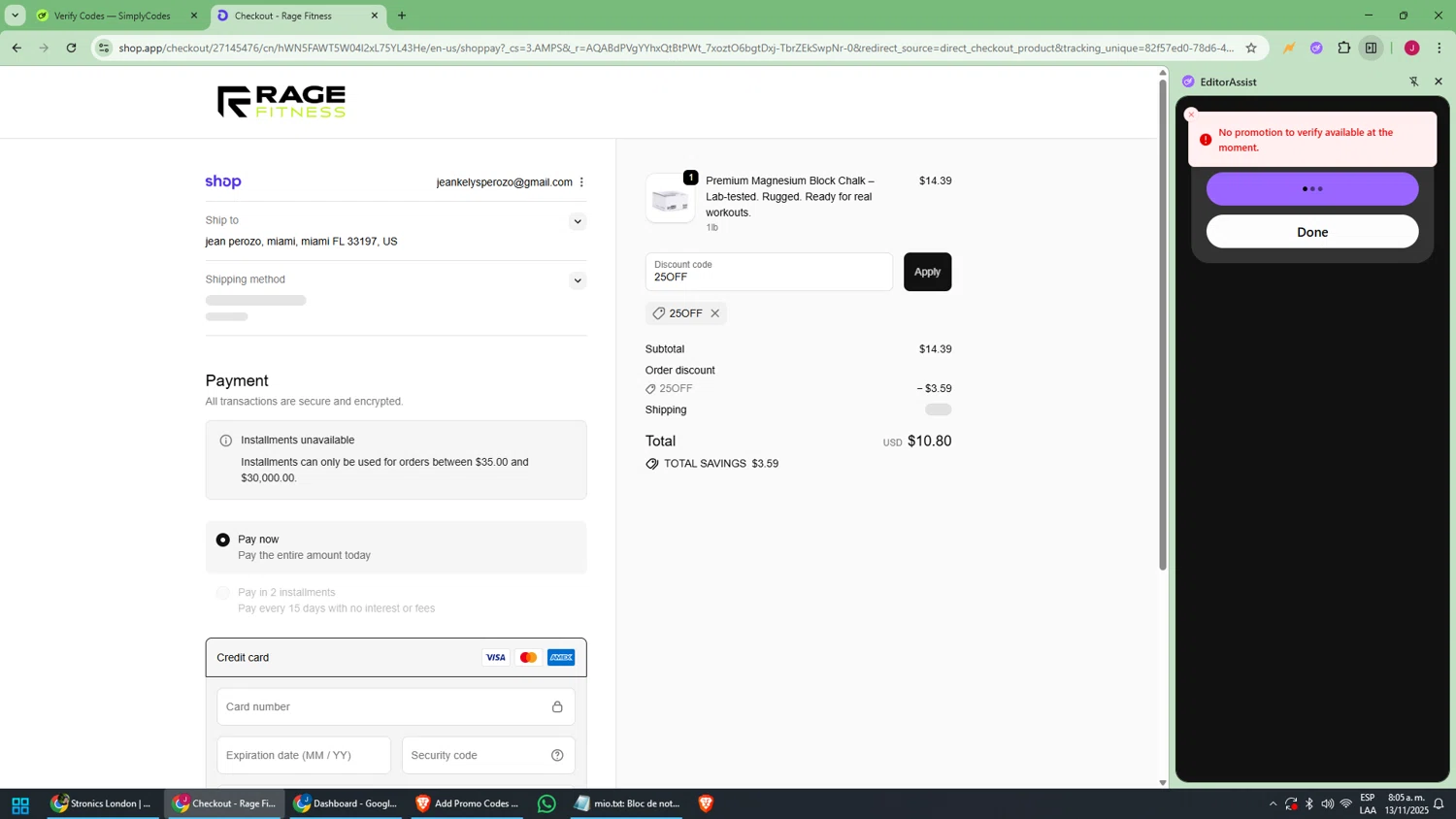
Task: Open Add Promo Codes taskbar window
Action: 468,803
